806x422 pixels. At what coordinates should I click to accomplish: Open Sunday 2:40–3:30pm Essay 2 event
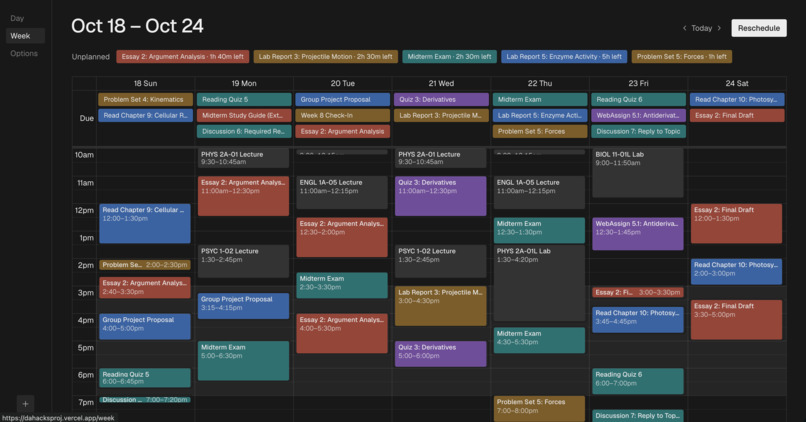click(145, 287)
